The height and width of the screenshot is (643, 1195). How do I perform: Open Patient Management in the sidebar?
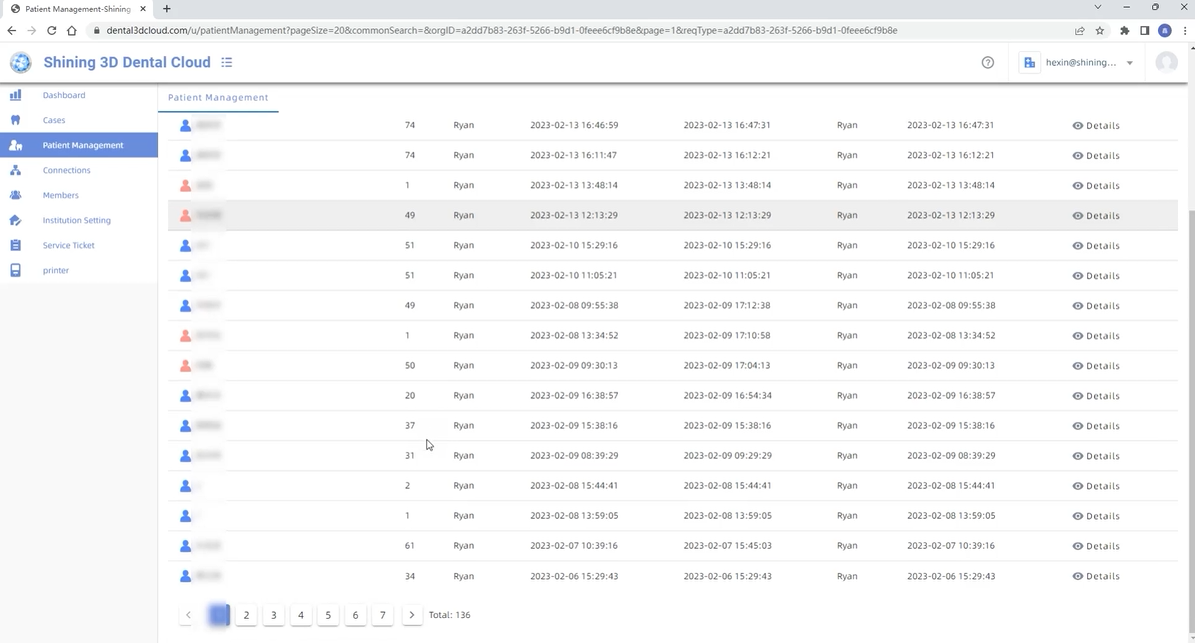point(82,145)
